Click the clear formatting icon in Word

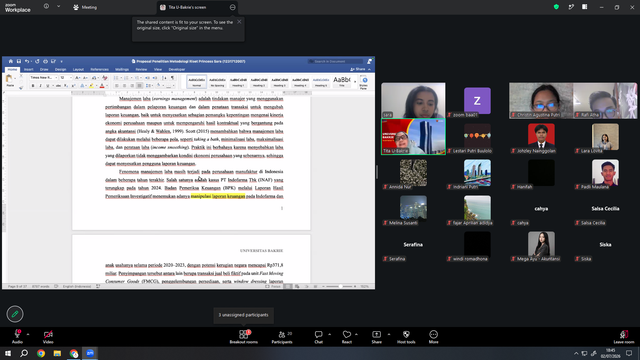click(104, 78)
